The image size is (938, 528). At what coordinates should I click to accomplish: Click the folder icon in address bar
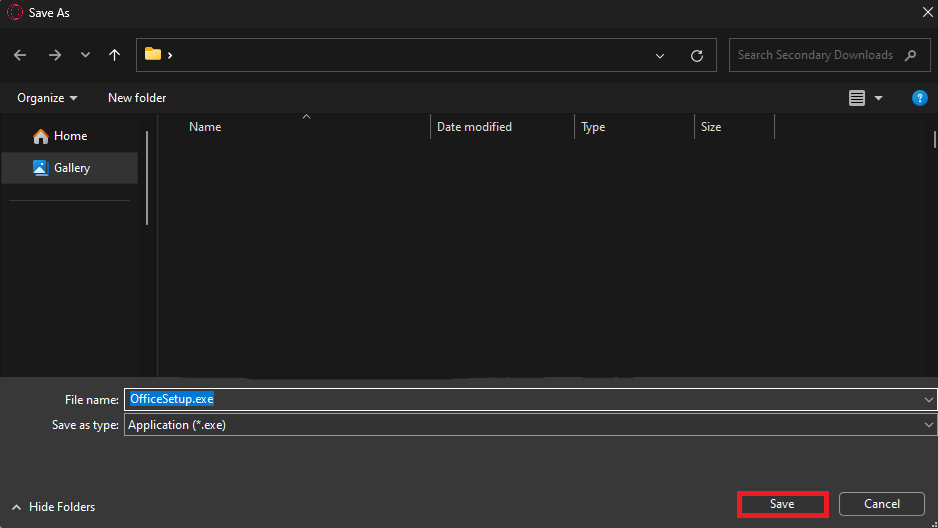pyautogui.click(x=153, y=54)
